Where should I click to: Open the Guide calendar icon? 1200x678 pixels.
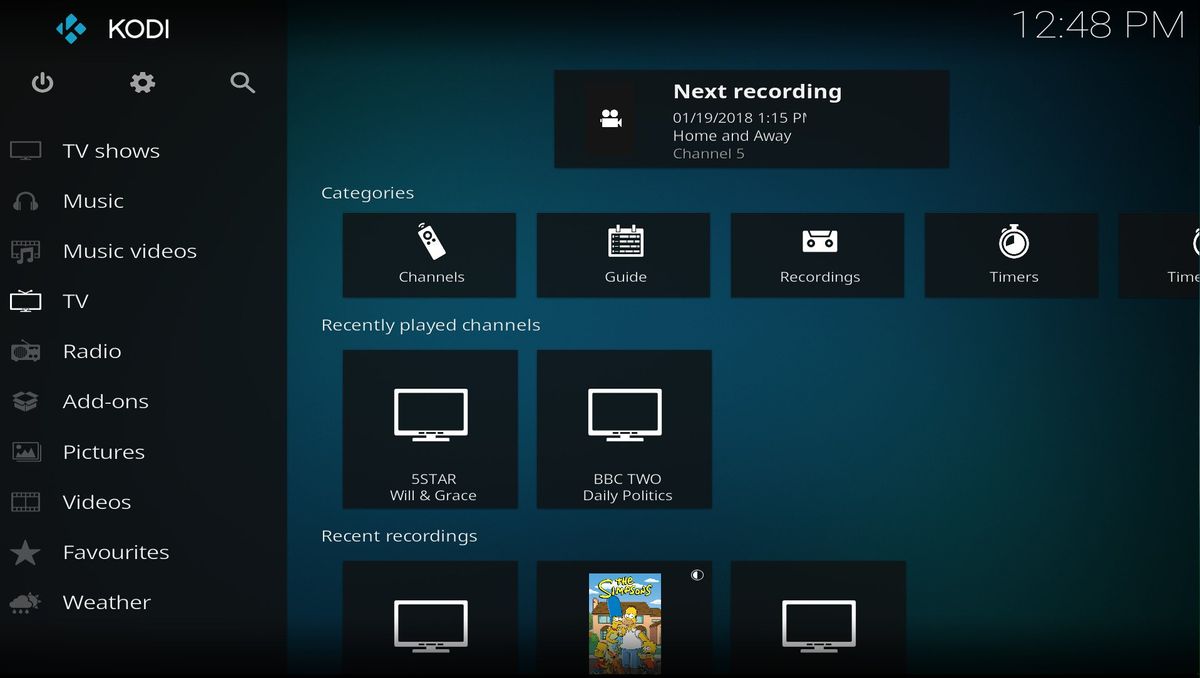pyautogui.click(x=623, y=243)
